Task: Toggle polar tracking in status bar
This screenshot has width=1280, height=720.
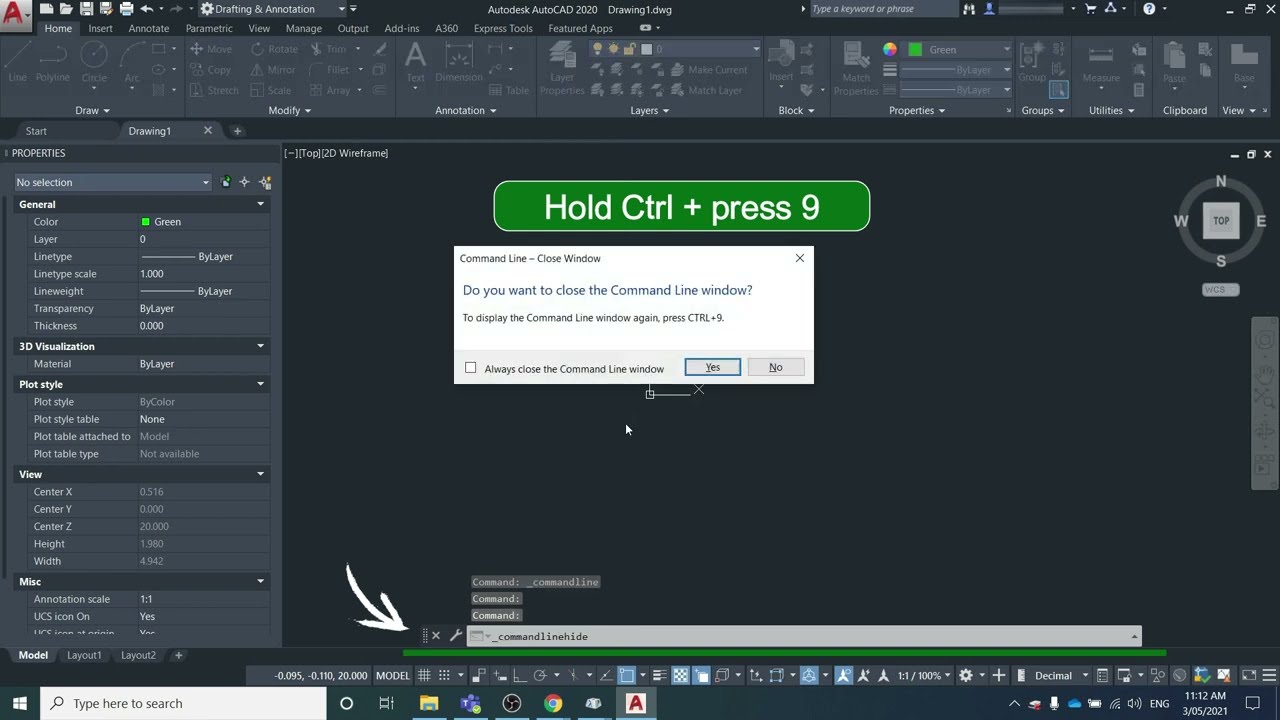Action: click(x=540, y=676)
